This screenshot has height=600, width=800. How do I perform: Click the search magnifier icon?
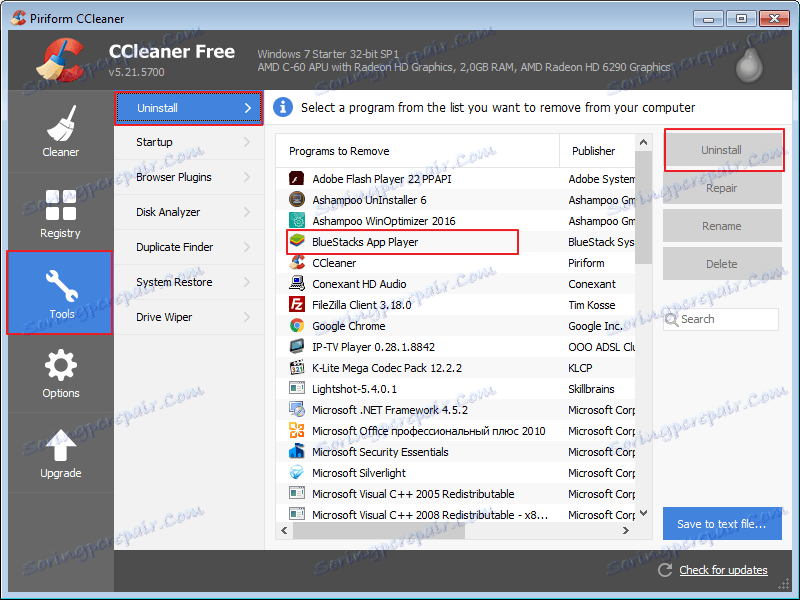coord(671,320)
